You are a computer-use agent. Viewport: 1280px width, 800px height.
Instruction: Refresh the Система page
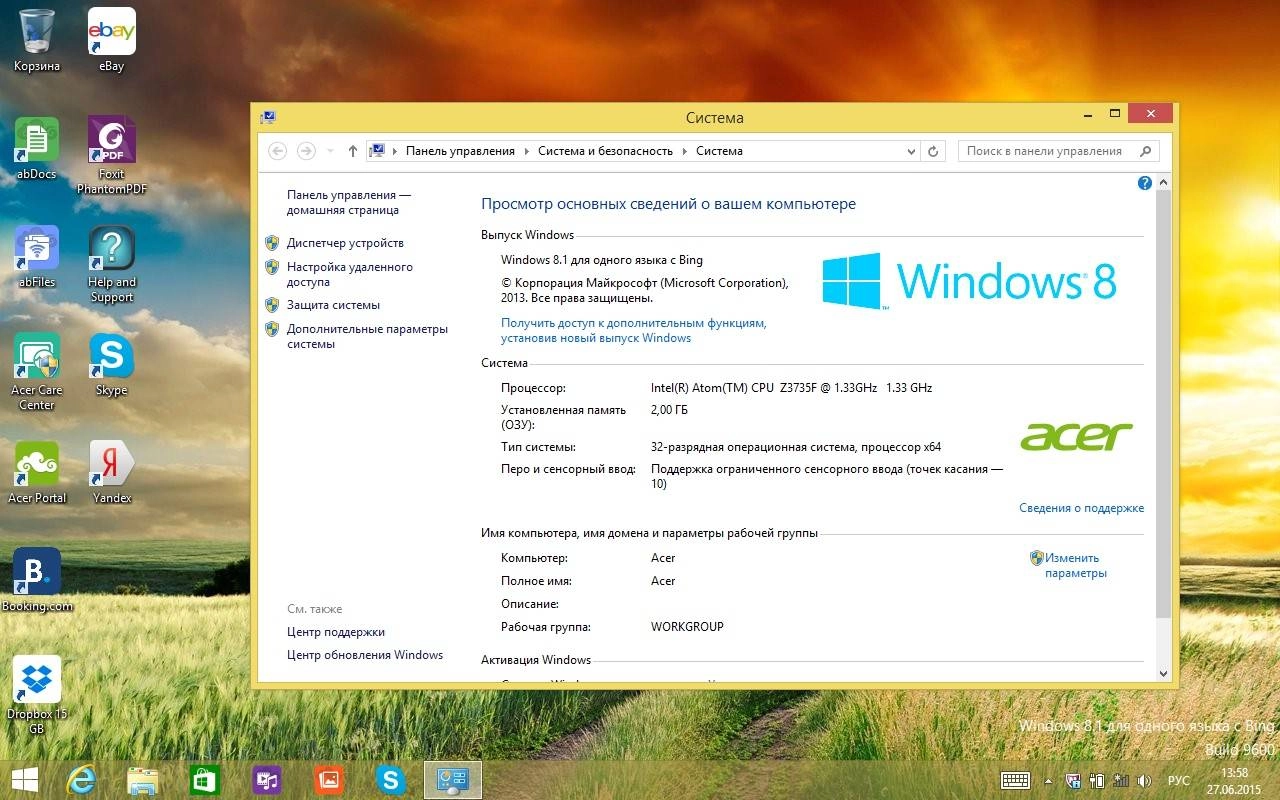[933, 152]
